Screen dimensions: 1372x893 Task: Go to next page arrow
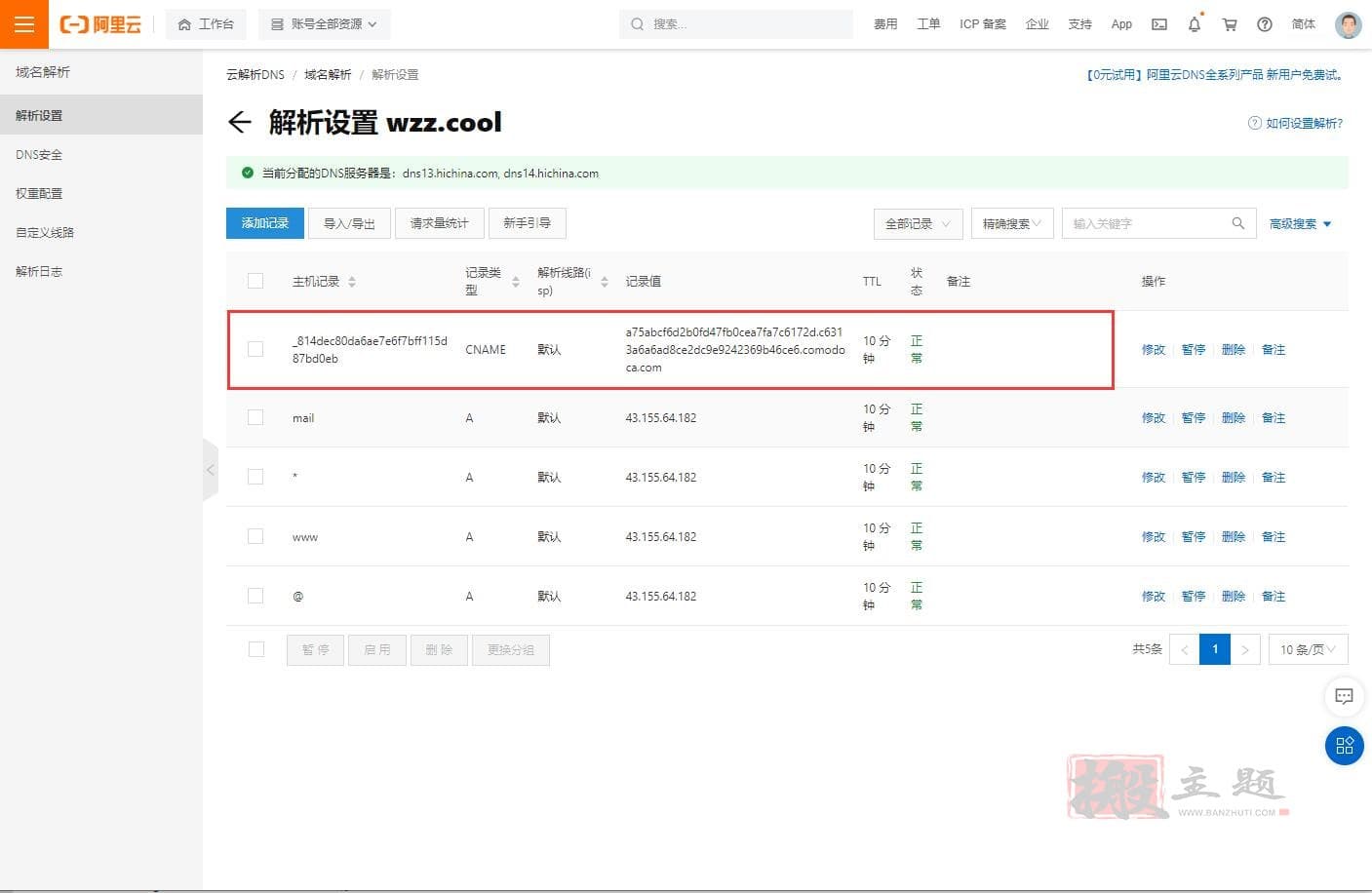pyautogui.click(x=1245, y=649)
